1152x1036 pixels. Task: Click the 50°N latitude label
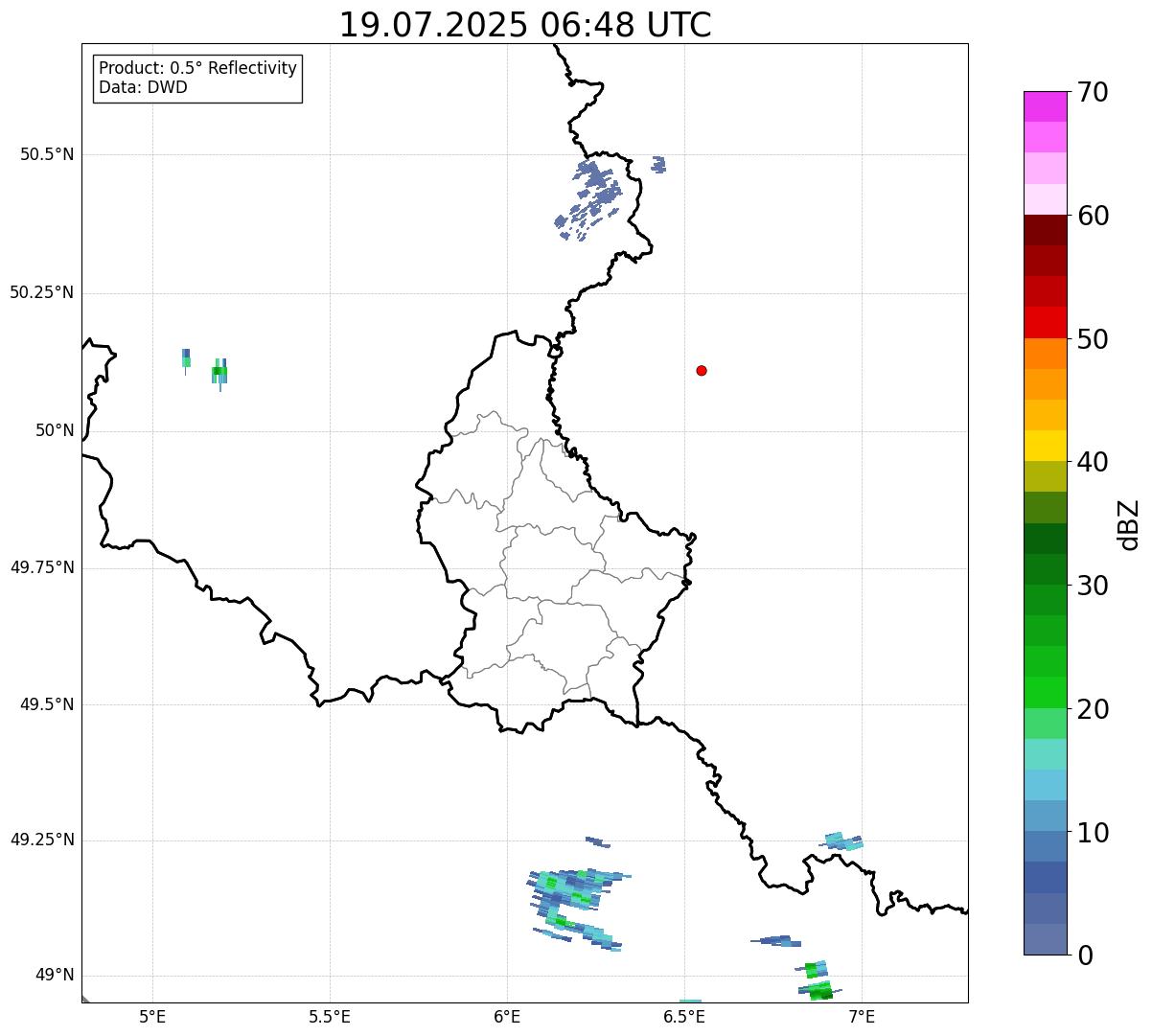point(55,430)
